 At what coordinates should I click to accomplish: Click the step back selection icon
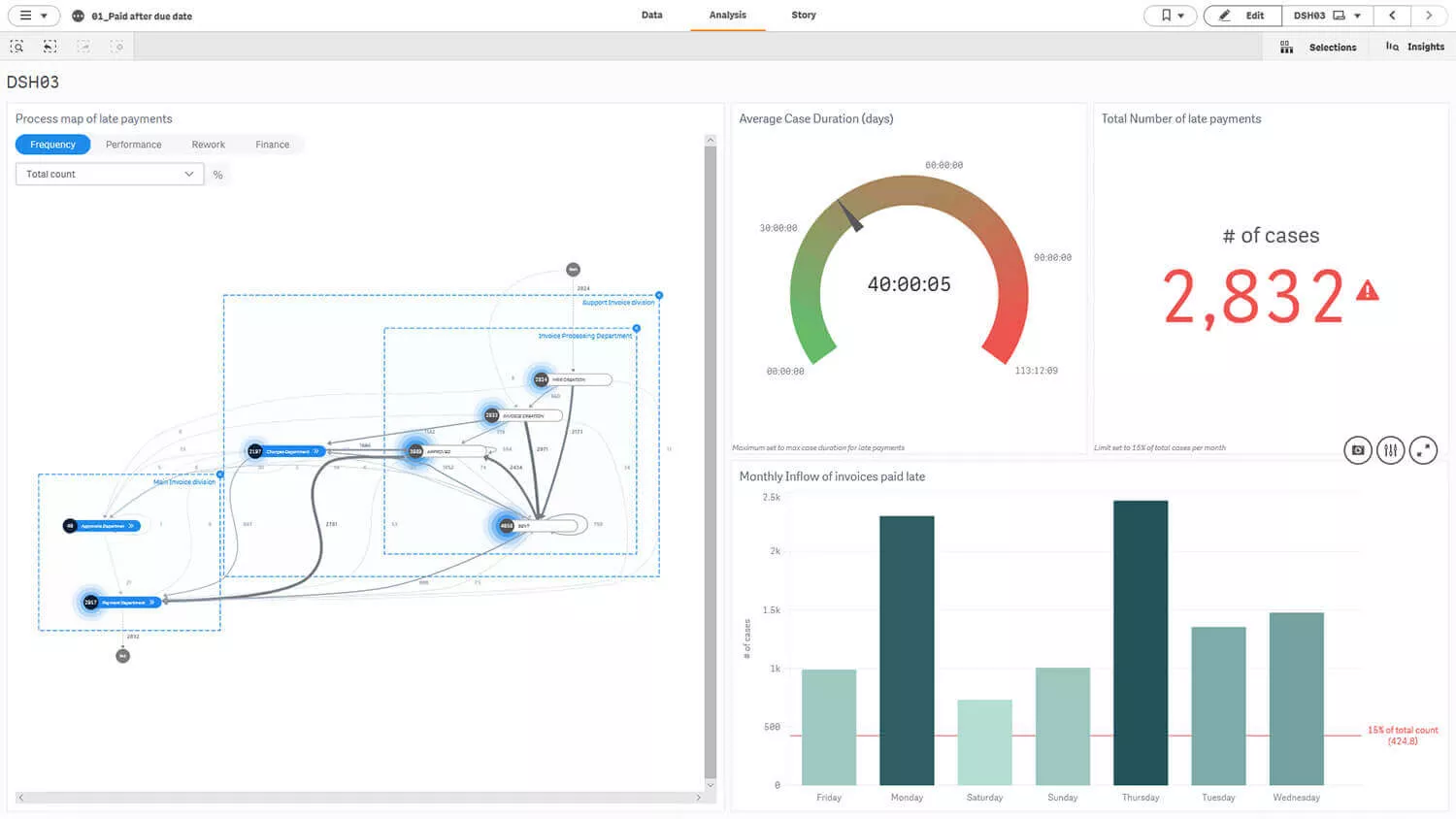click(x=50, y=47)
